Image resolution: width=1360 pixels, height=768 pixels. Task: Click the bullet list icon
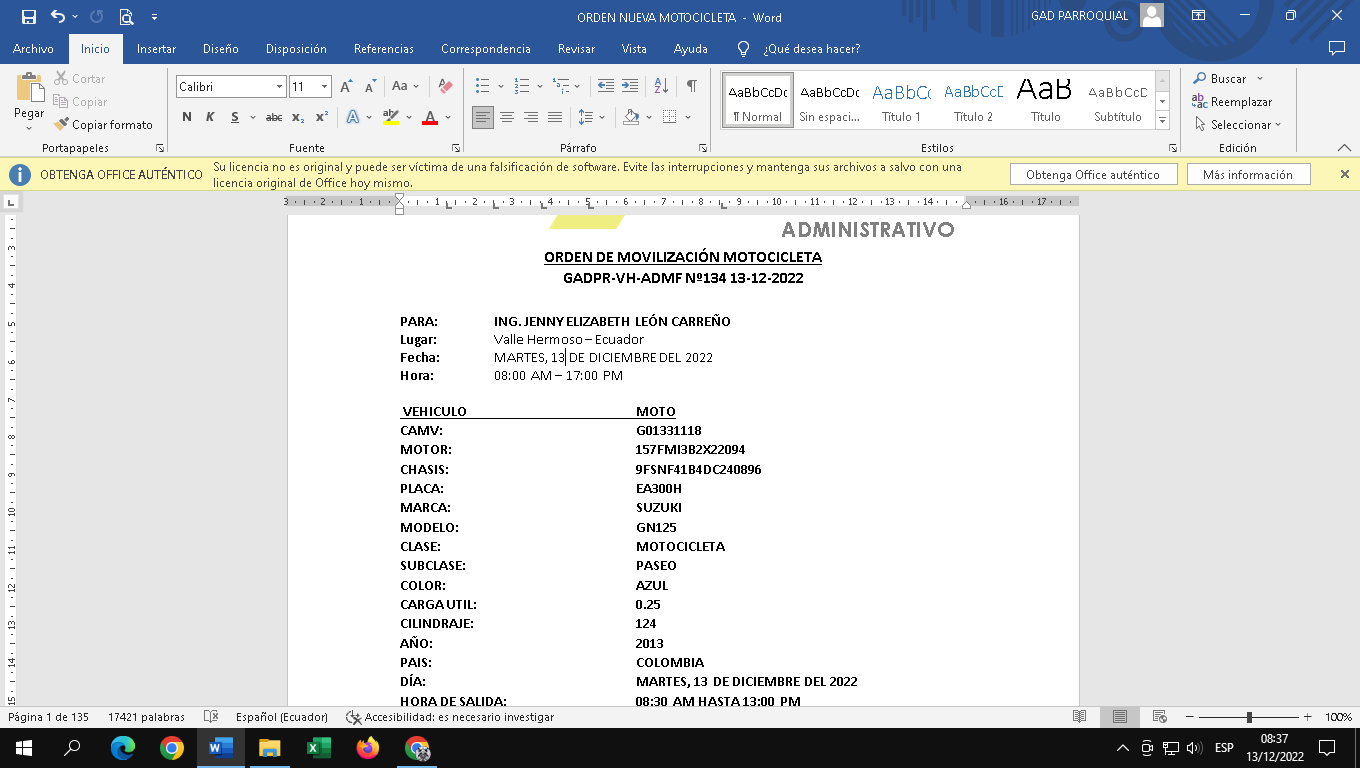click(483, 87)
